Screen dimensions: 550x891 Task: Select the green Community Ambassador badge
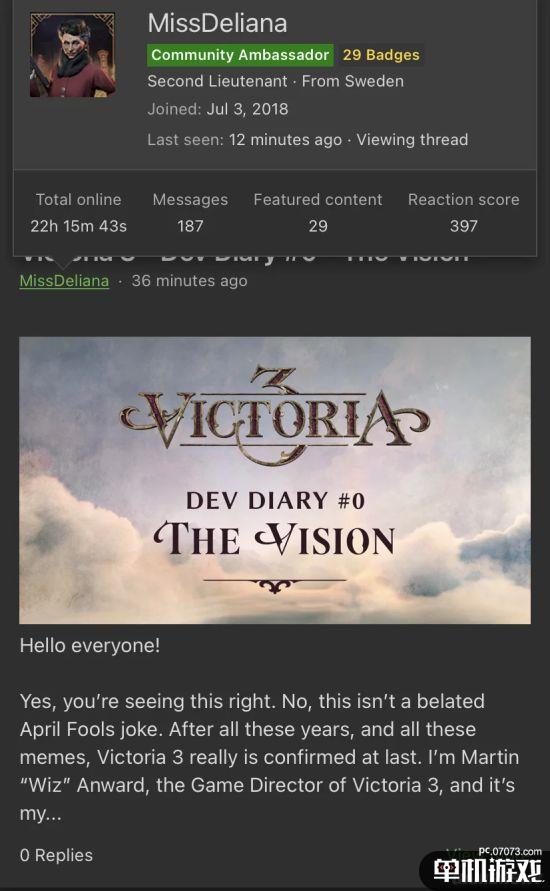click(240, 55)
